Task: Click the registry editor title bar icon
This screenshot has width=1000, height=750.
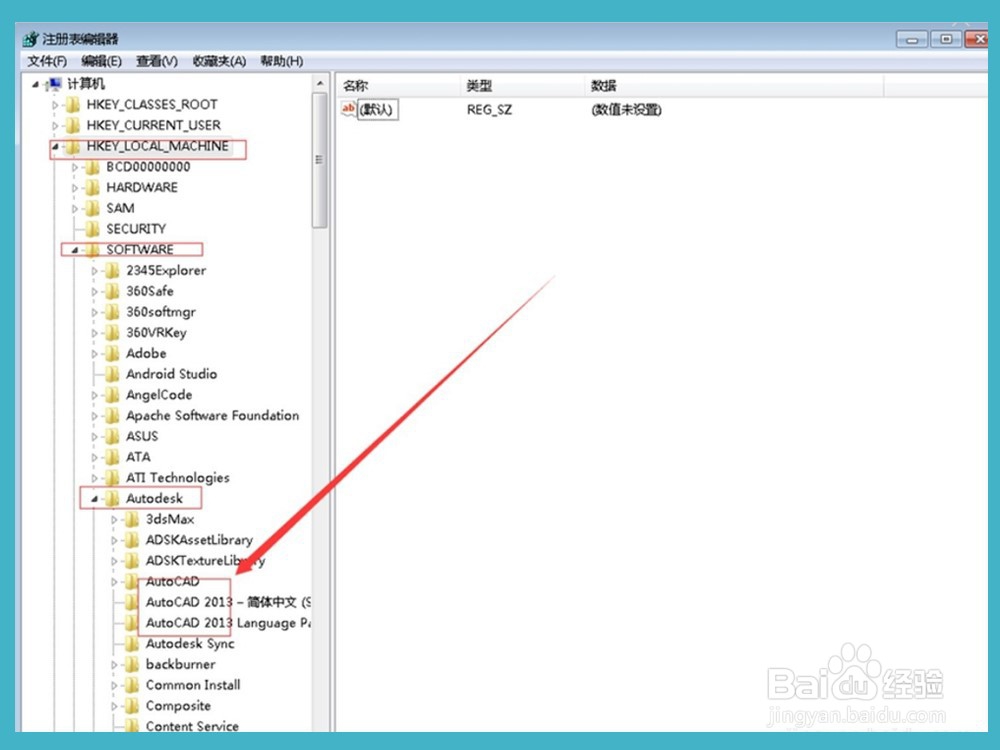Action: [31, 40]
